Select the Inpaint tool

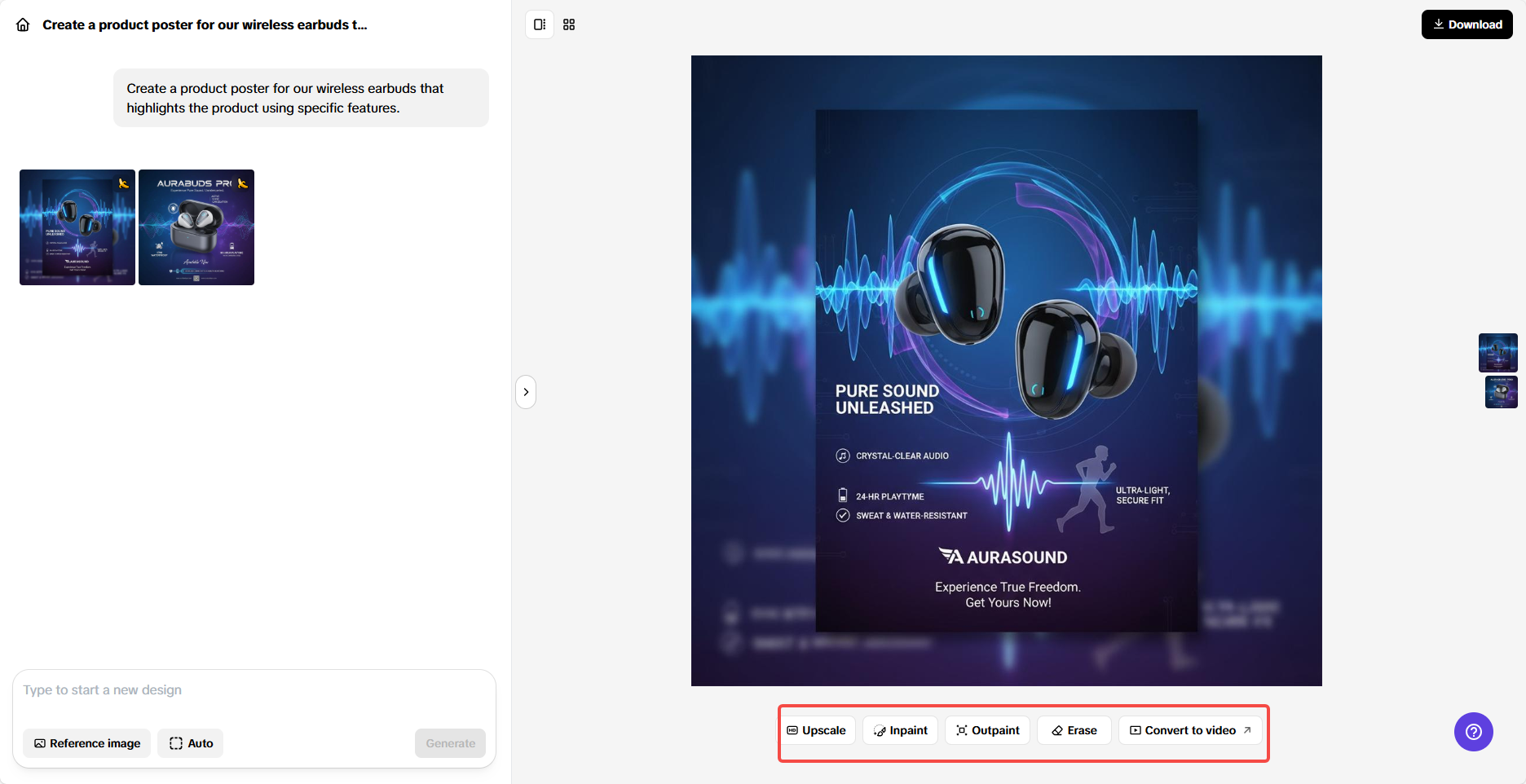pyautogui.click(x=900, y=730)
